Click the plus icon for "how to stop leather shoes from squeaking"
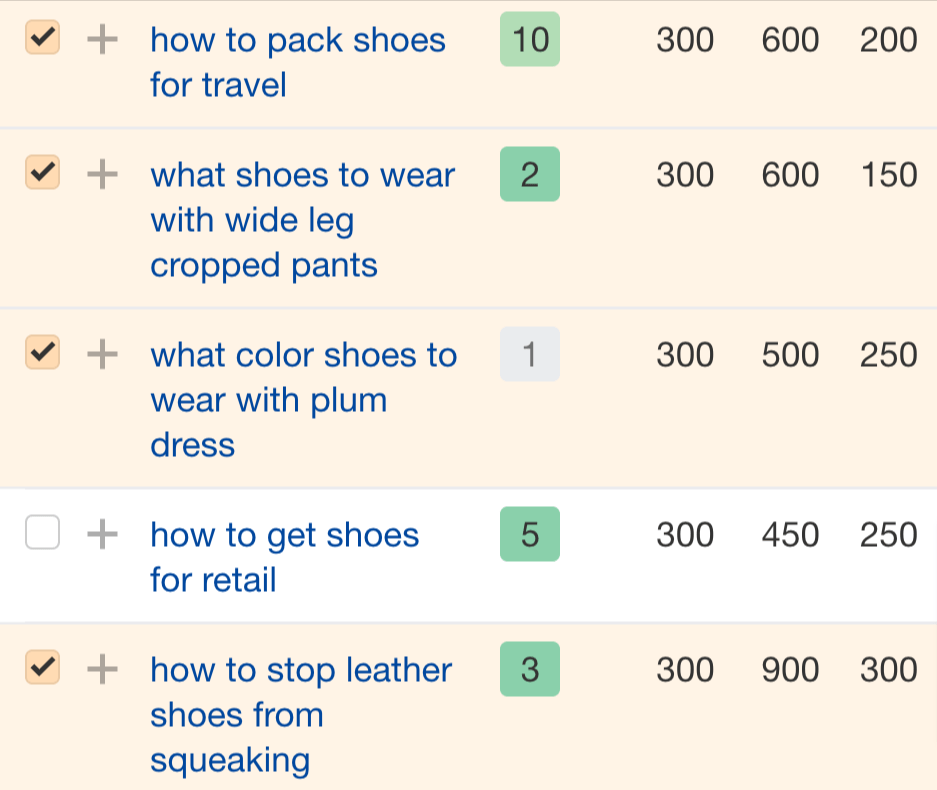The height and width of the screenshot is (790, 937). [101, 670]
